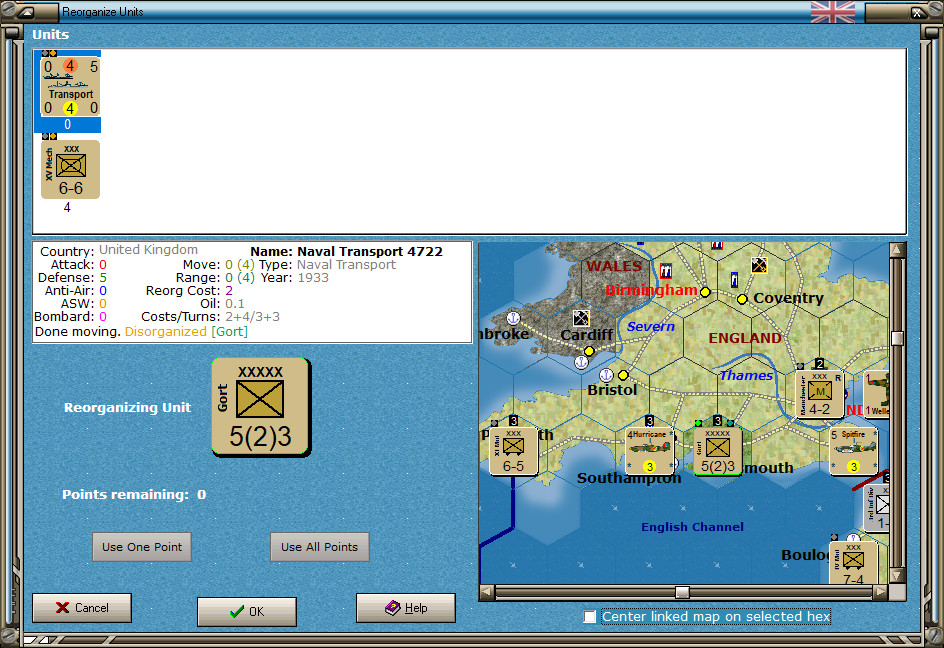
Task: Select the XV Mech 6-6 unit counter
Action: [x=70, y=170]
